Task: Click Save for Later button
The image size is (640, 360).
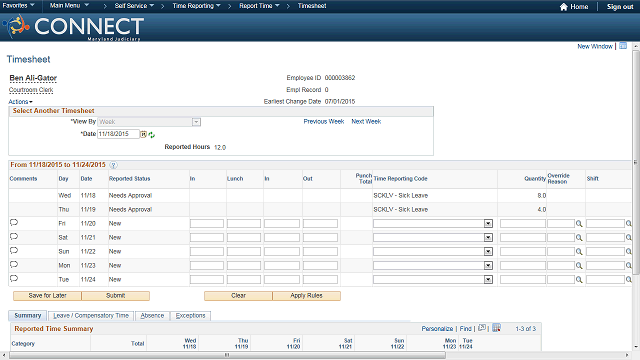Action: coord(47,296)
